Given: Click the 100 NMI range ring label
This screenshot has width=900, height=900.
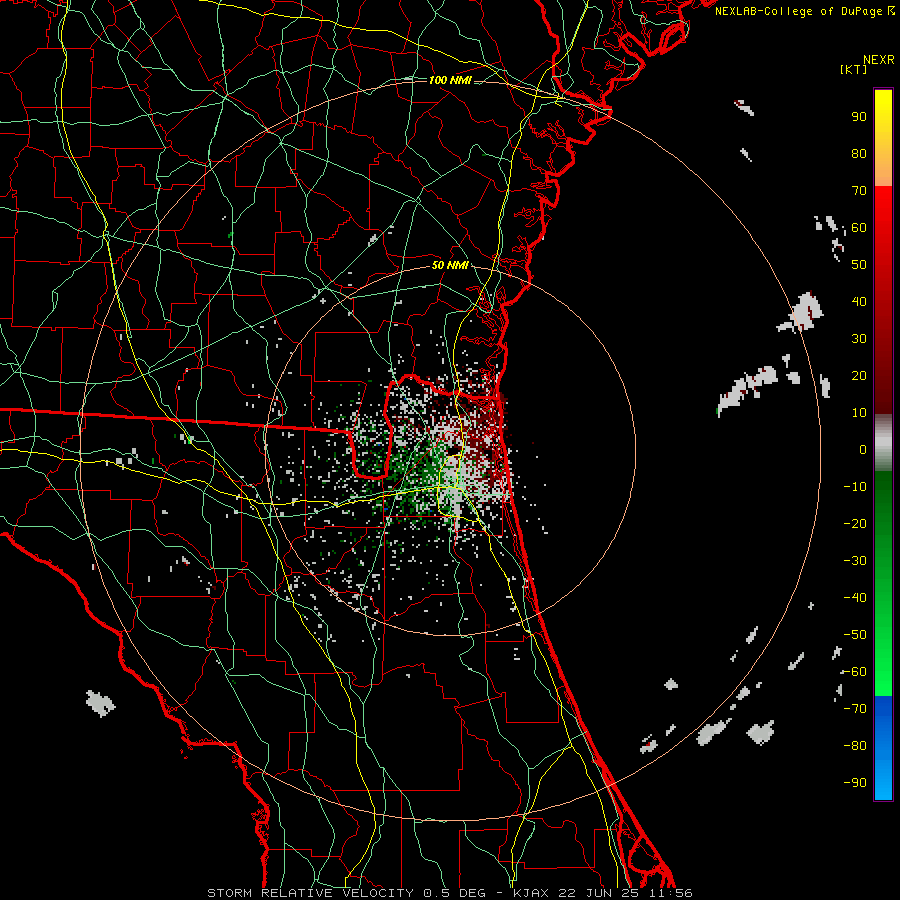Looking at the screenshot, I should click(x=449, y=80).
